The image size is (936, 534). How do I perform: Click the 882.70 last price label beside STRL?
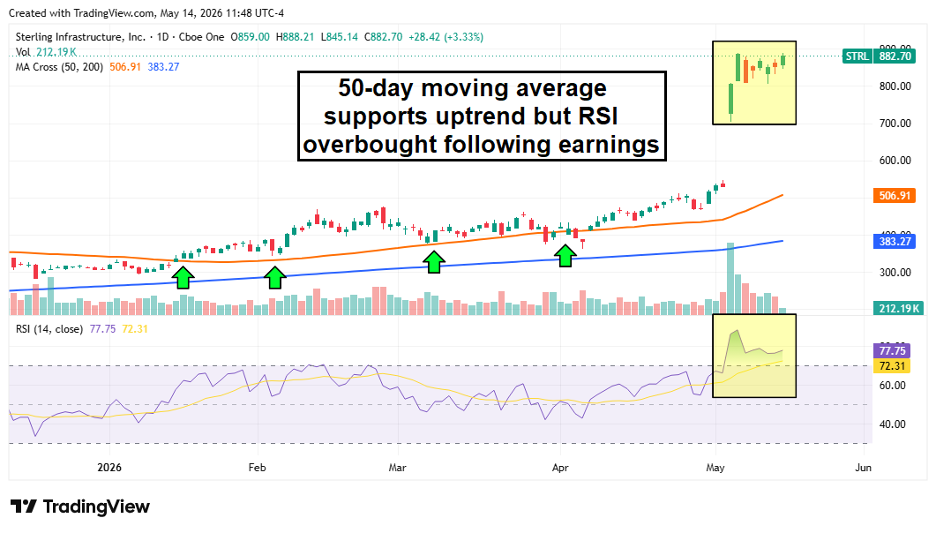tap(894, 56)
